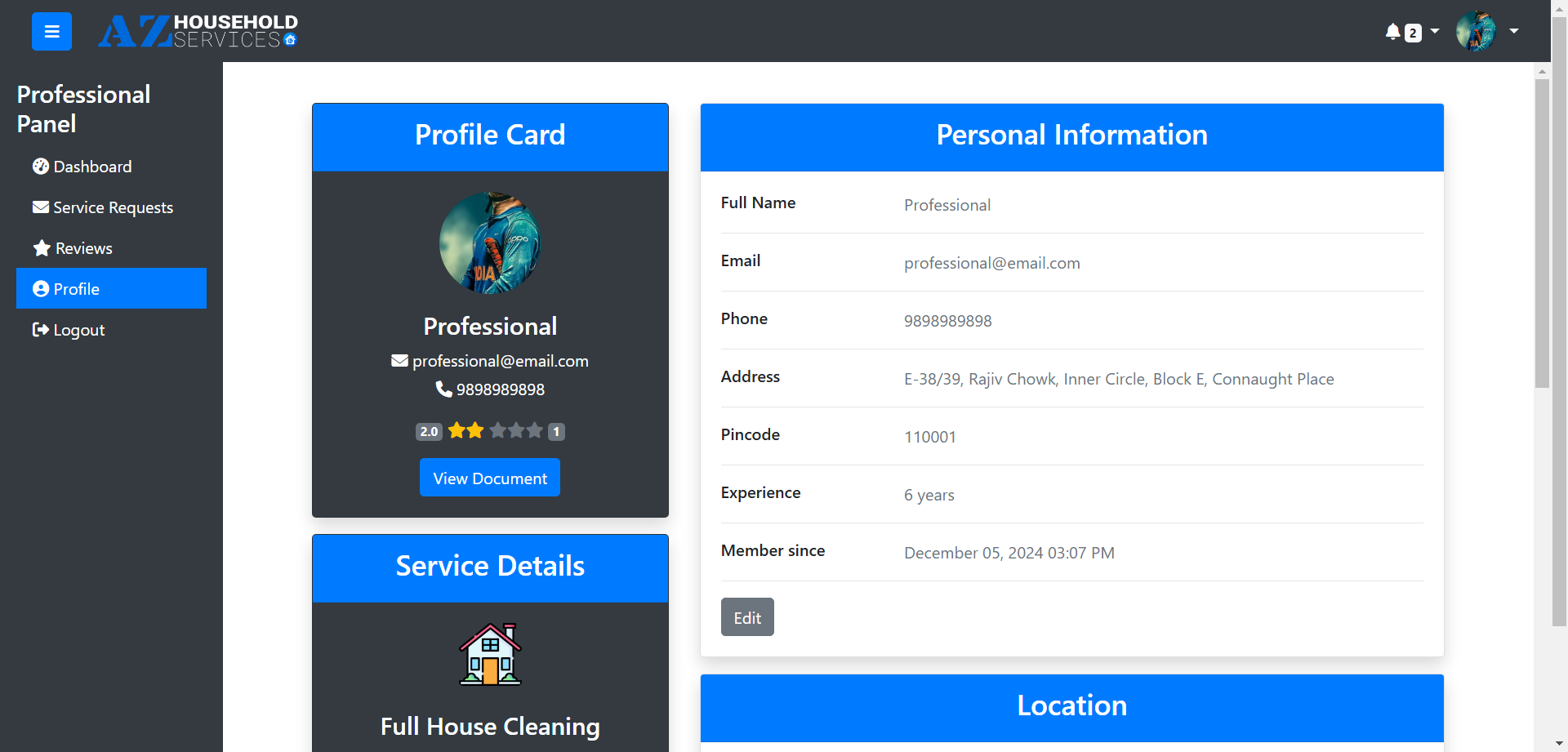Screen dimensions: 1568x752
Task: Click the View Document button
Action: tap(489, 477)
